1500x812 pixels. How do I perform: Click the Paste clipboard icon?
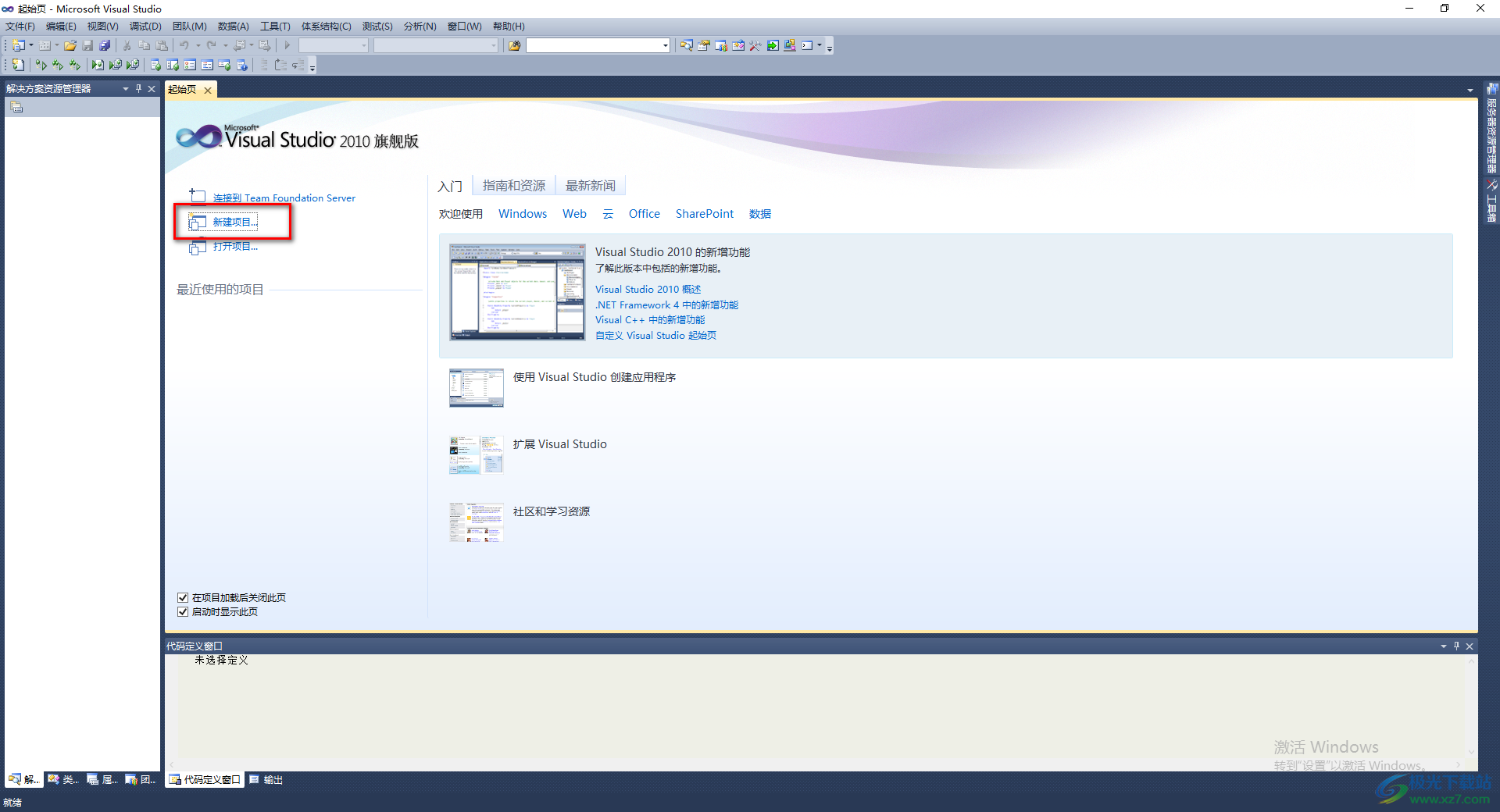tap(162, 45)
